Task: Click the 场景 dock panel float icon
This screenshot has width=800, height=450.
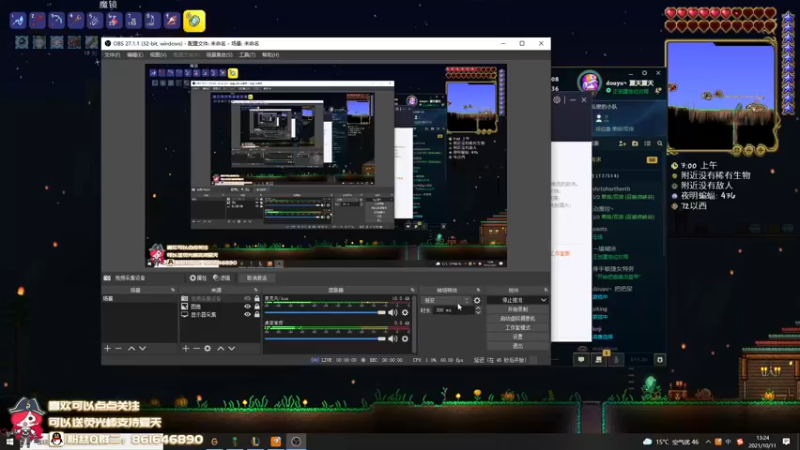Action: pyautogui.click(x=173, y=290)
